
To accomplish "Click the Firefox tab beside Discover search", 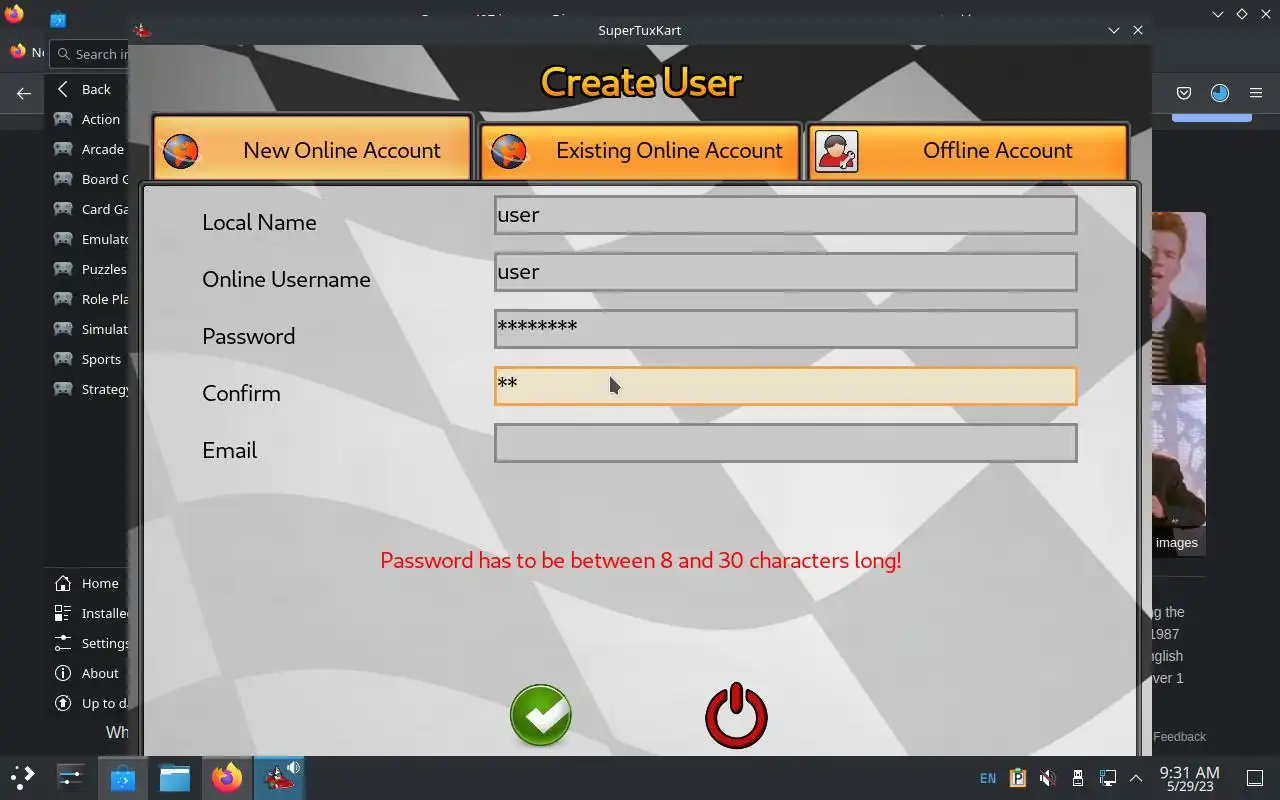I will (27, 52).
